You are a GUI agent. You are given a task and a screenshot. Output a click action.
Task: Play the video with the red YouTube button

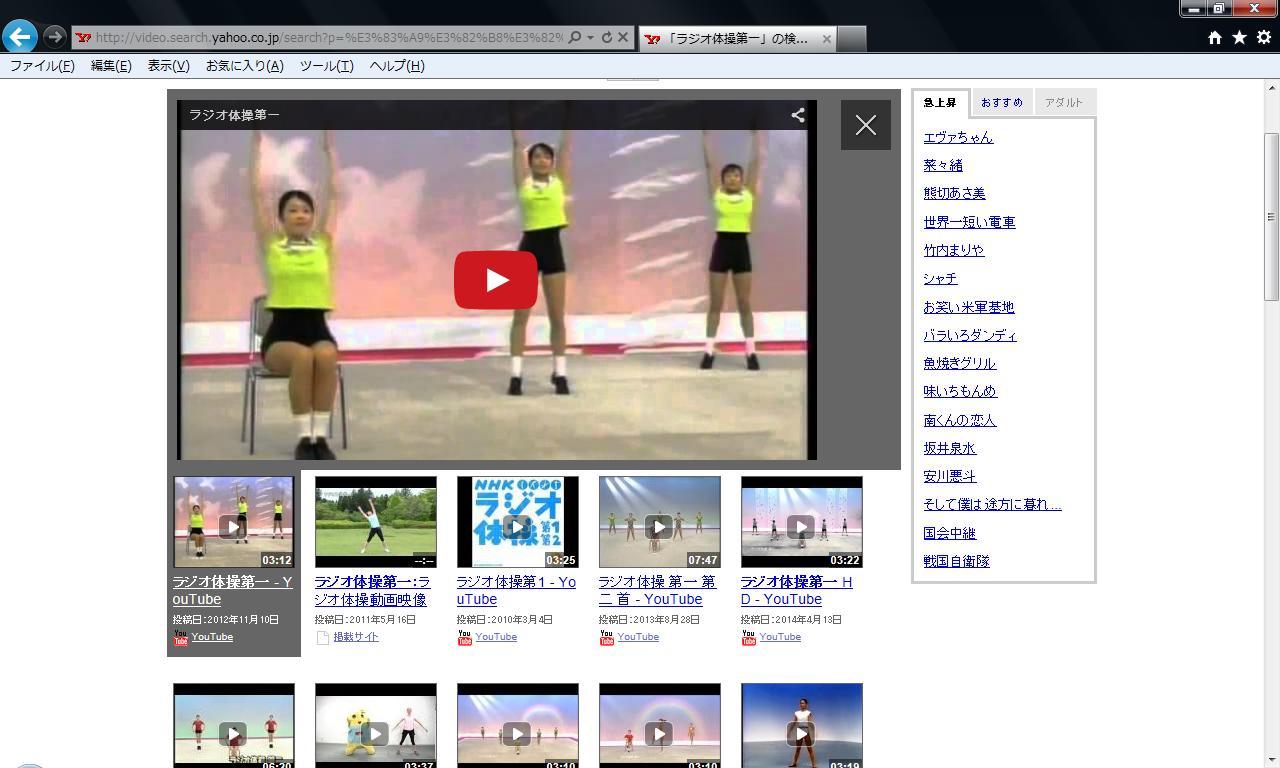pyautogui.click(x=496, y=280)
